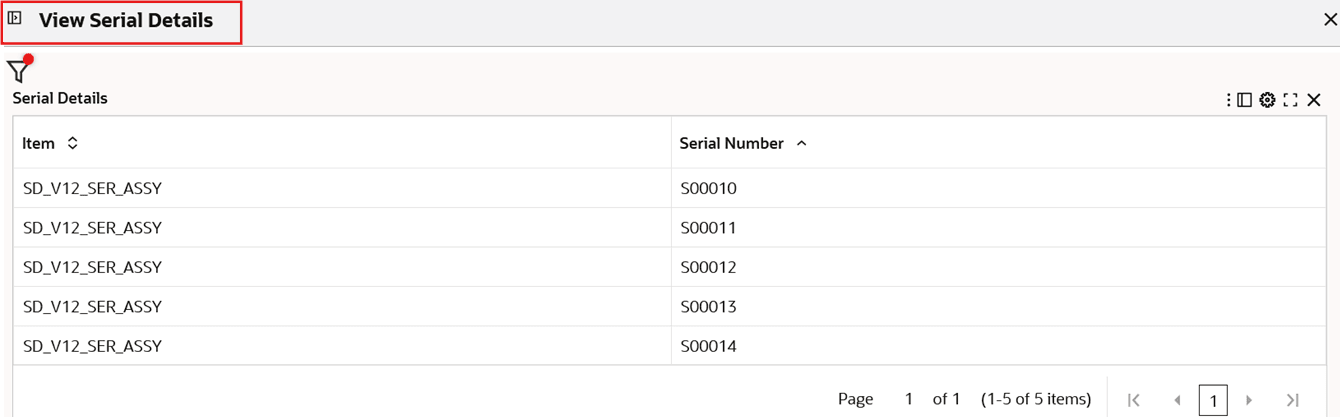Select SD_V12_SER_ASSY item in S00014 row
Viewport: 1340px width, 417px height.
point(342,346)
